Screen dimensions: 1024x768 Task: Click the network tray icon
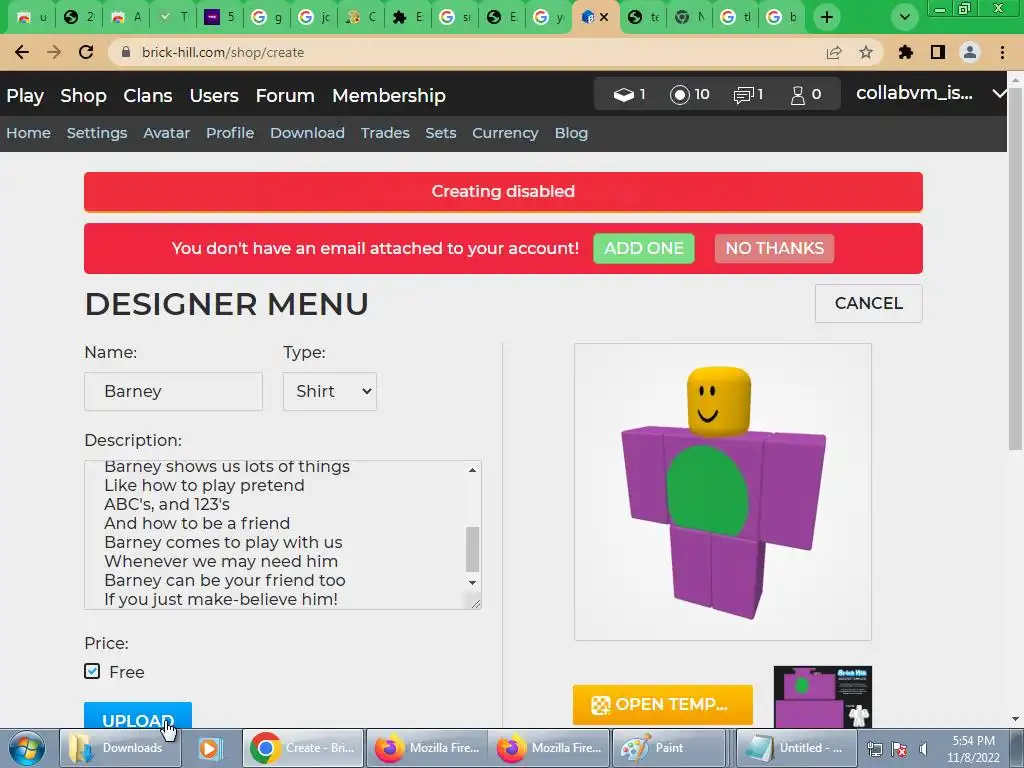tap(874, 748)
